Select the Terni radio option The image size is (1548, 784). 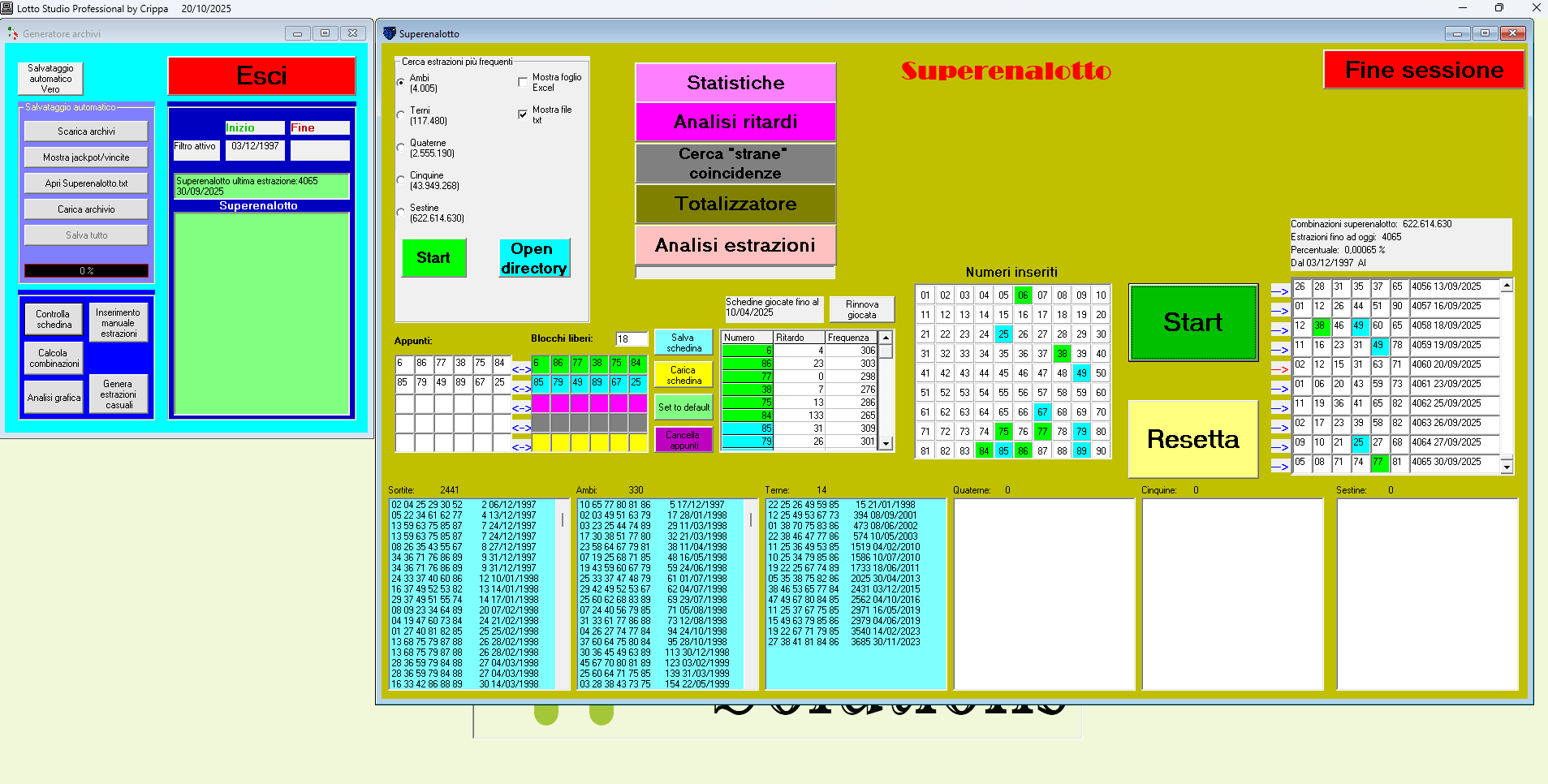click(401, 115)
